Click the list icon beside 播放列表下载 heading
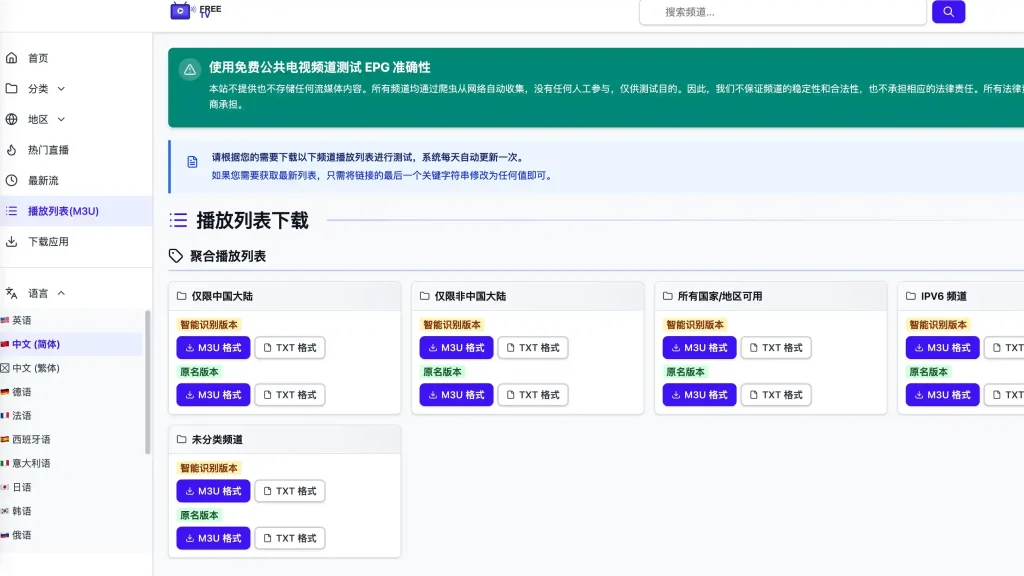The height and width of the screenshot is (576, 1024). (178, 221)
